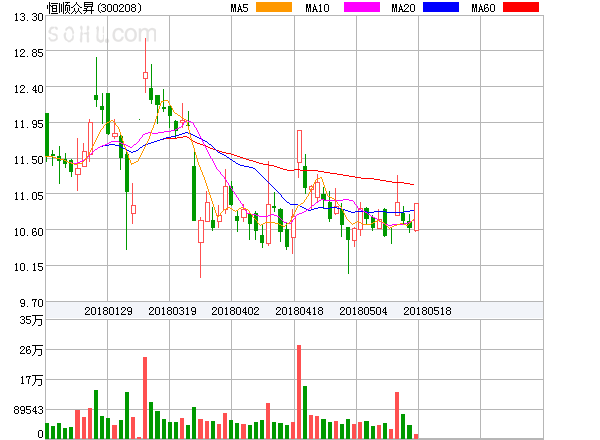Screen dimensions: 600x440
Task: Click the 89543 volume axis label
Action: tap(28, 410)
